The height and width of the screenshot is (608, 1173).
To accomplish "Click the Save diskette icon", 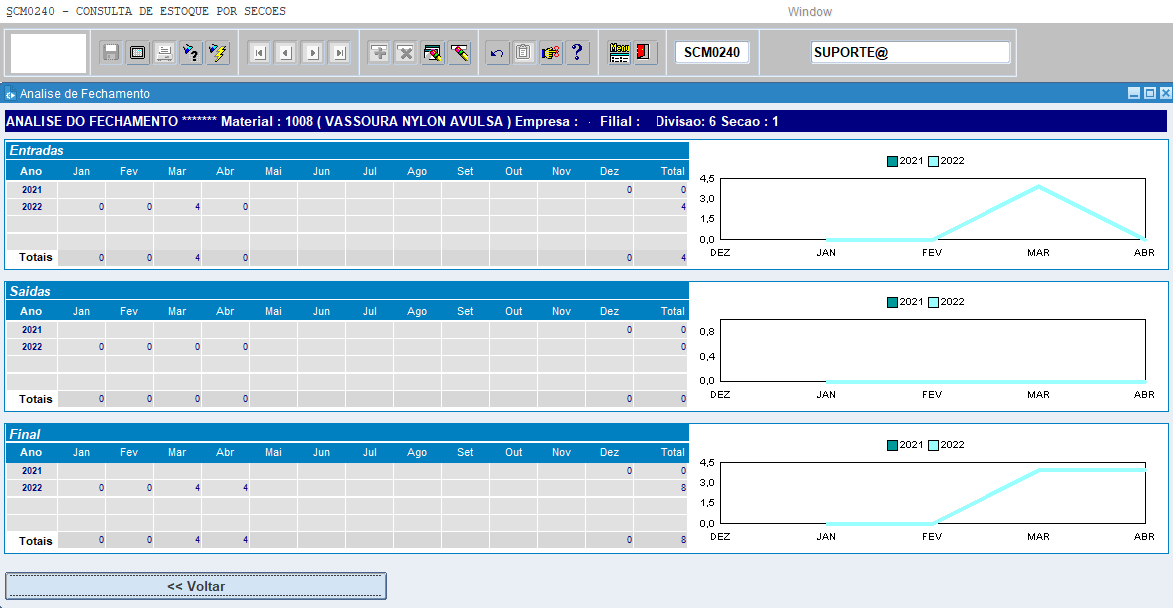I will click(111, 52).
